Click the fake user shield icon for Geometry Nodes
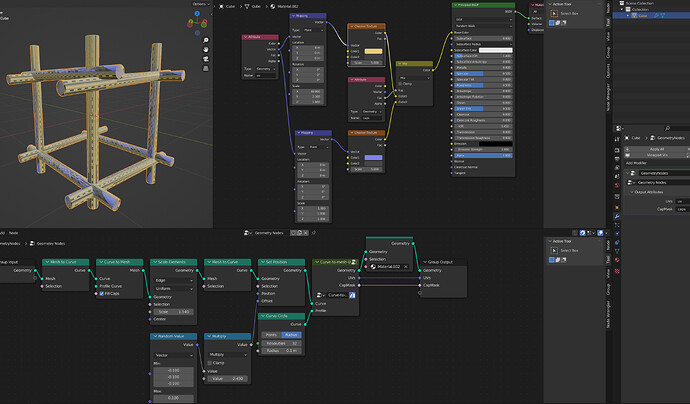The height and width of the screenshot is (404, 690). pyautogui.click(x=293, y=233)
